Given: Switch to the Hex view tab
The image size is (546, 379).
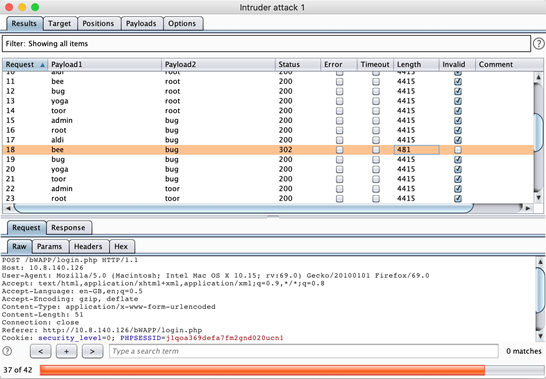Looking at the screenshot, I should click(x=121, y=246).
